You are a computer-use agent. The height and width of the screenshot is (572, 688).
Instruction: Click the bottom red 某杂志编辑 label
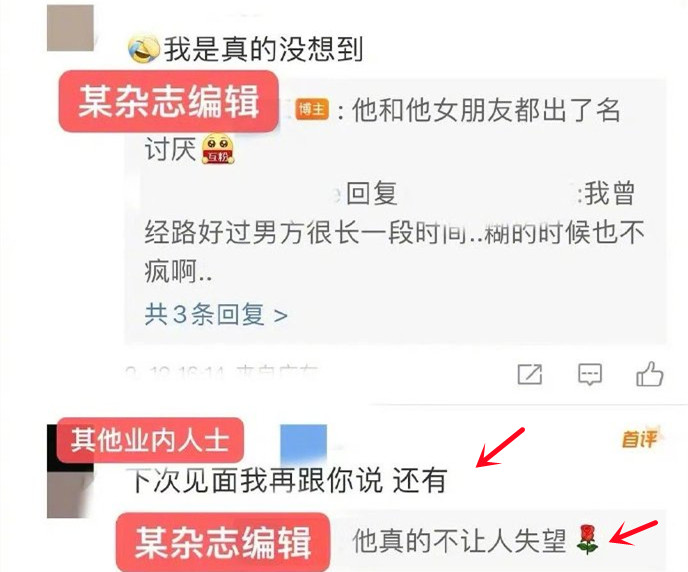pyautogui.click(x=223, y=543)
